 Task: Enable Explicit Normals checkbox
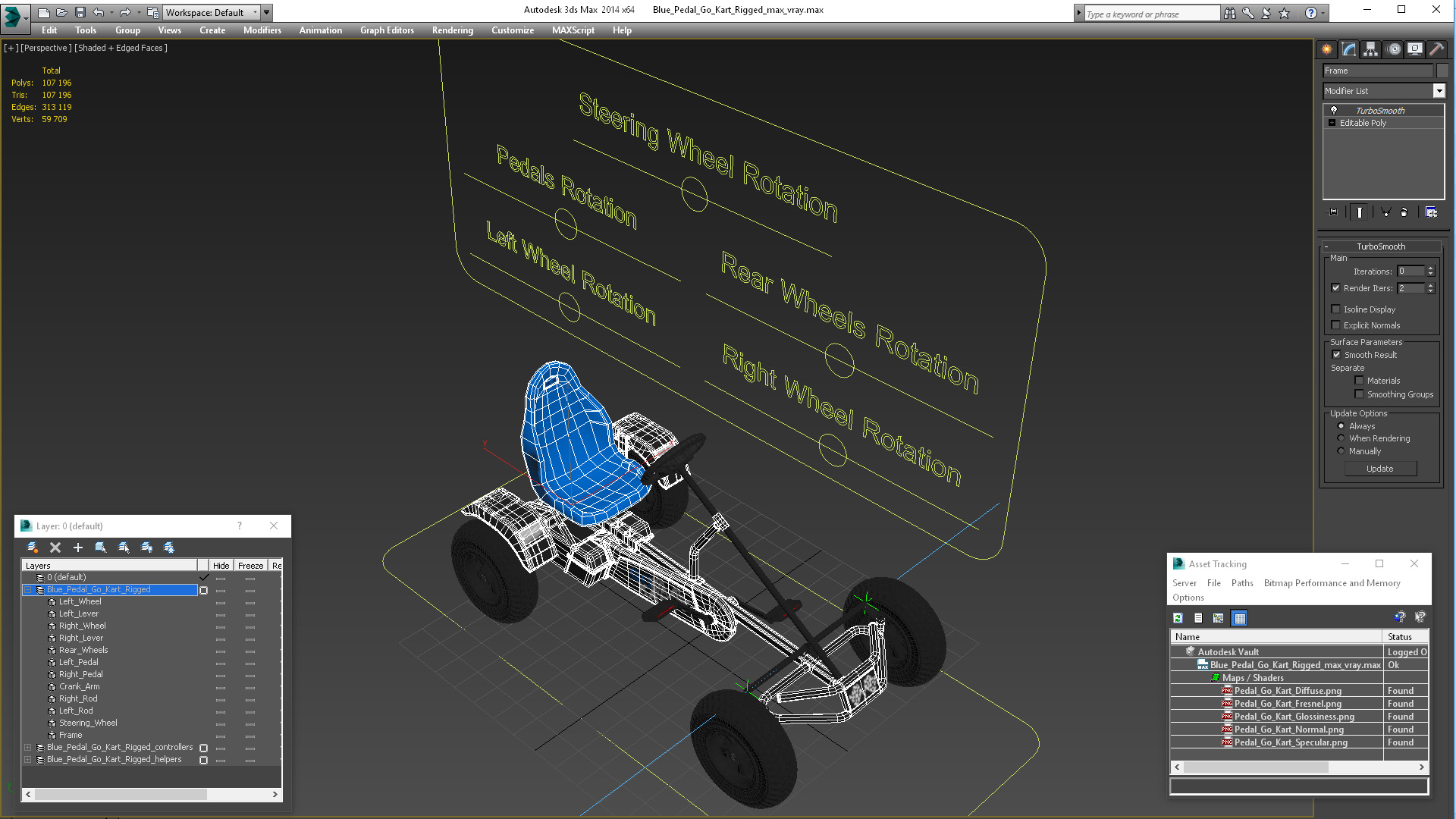click(x=1336, y=325)
